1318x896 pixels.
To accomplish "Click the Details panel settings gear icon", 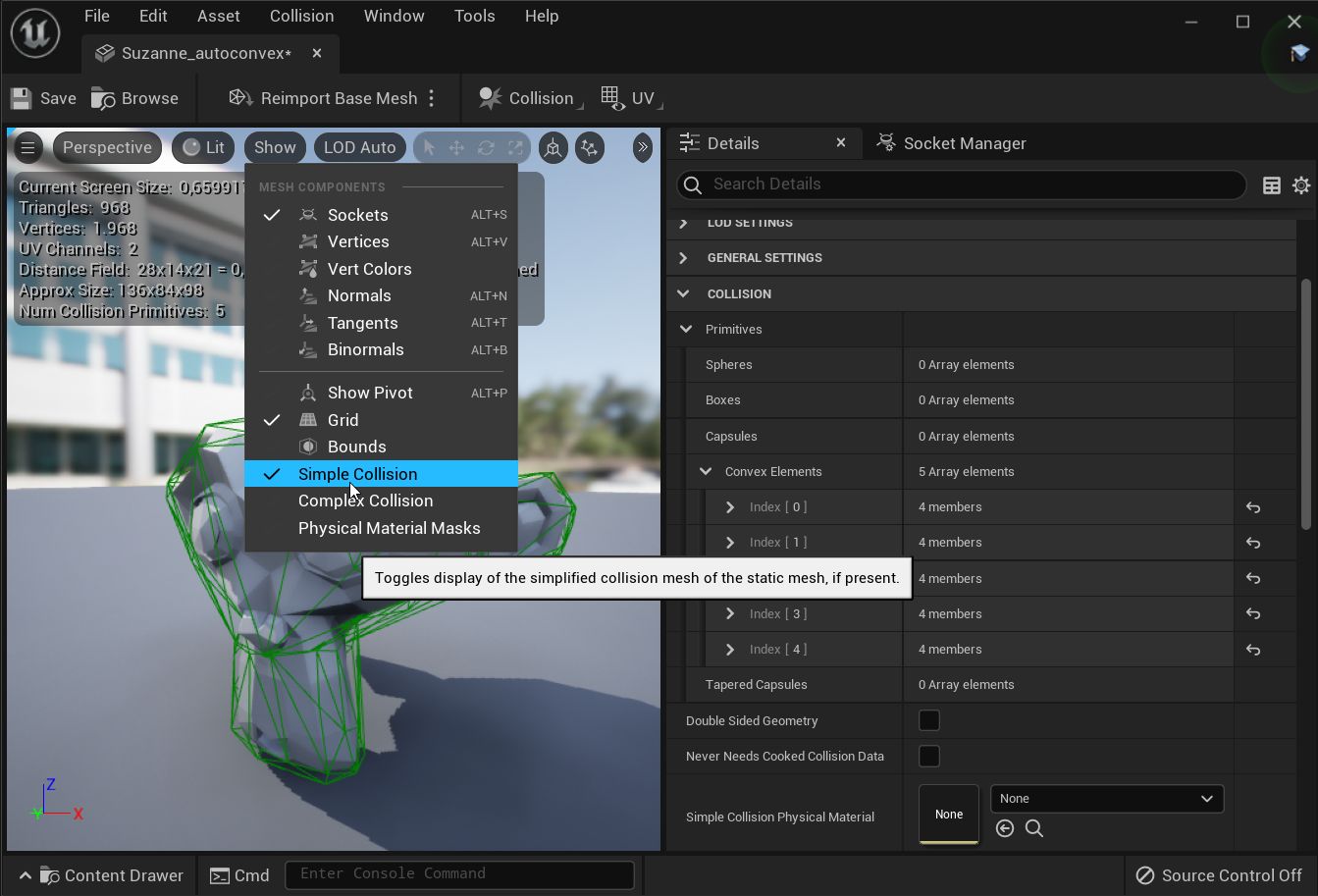I will (1301, 184).
